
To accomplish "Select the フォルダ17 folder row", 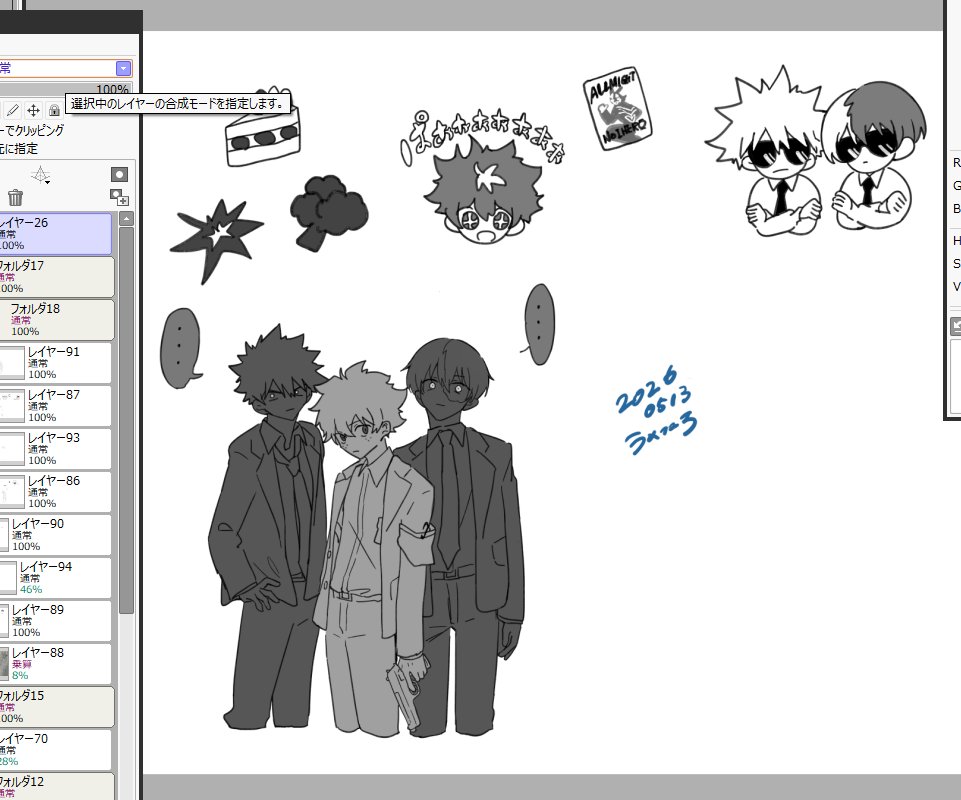I will tap(57, 276).
